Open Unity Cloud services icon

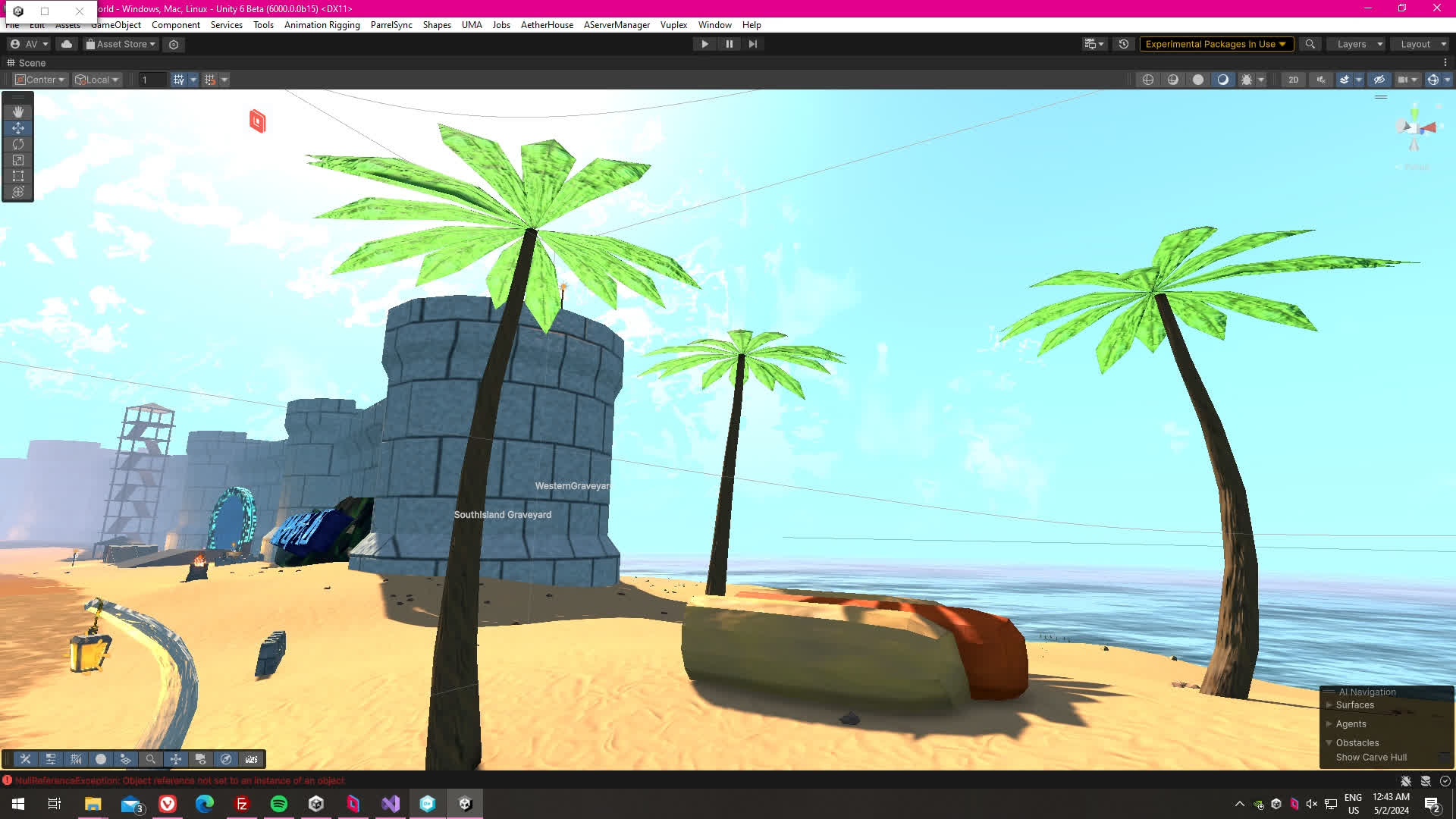click(x=67, y=44)
